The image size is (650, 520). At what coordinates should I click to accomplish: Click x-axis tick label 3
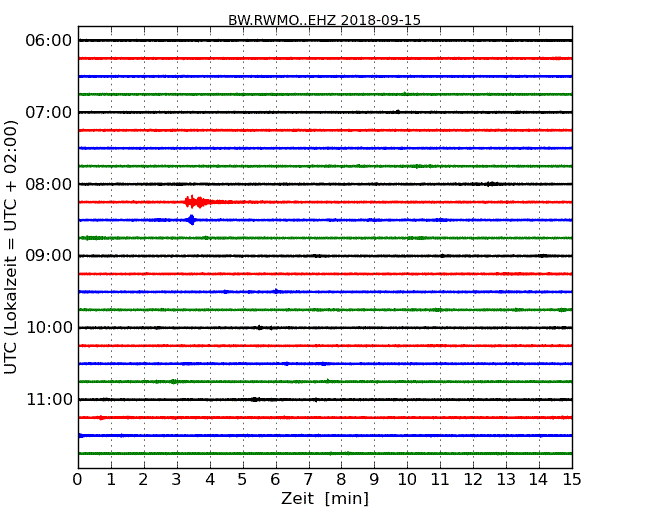[x=177, y=480]
